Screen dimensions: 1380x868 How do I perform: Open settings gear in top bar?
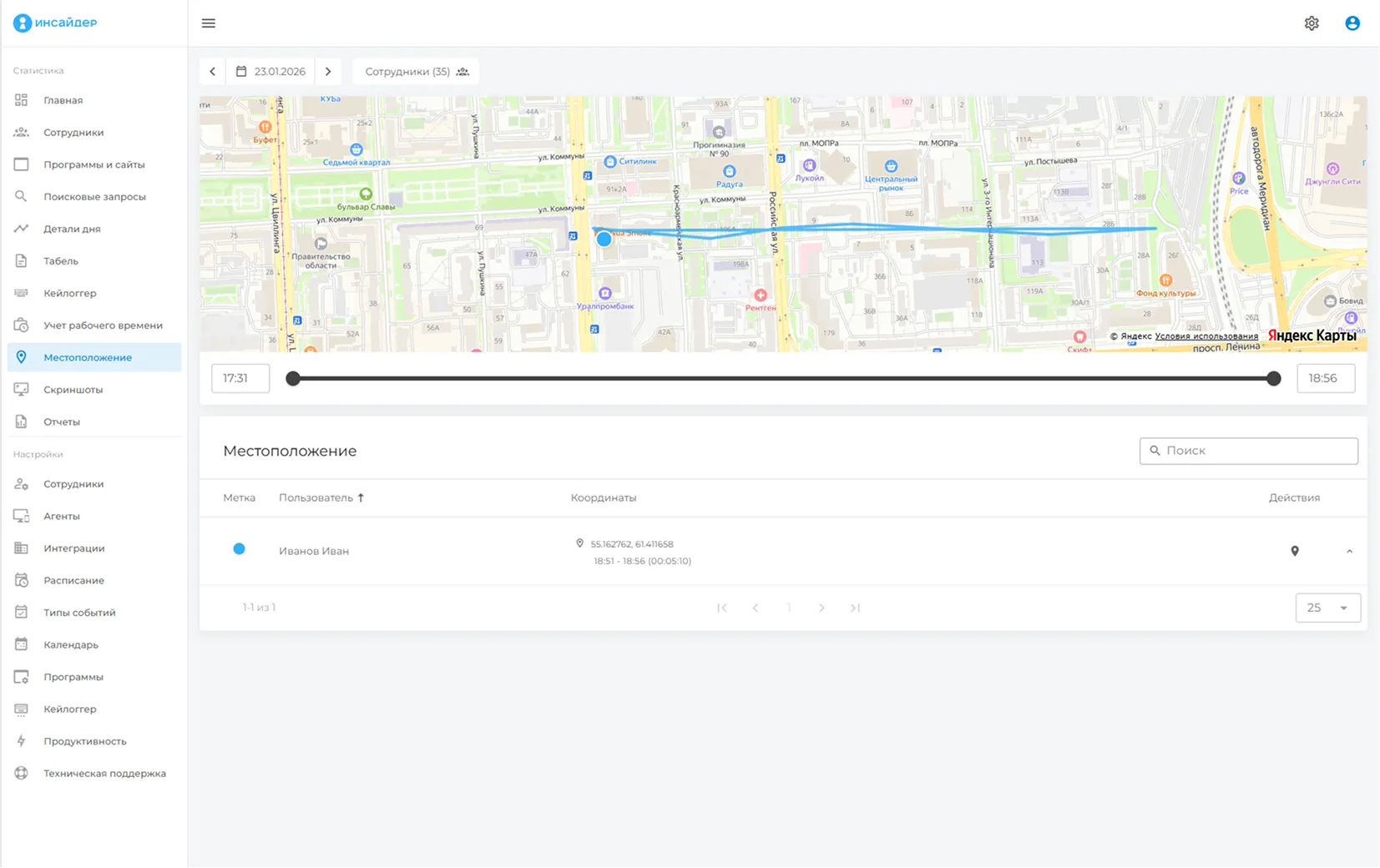1312,23
